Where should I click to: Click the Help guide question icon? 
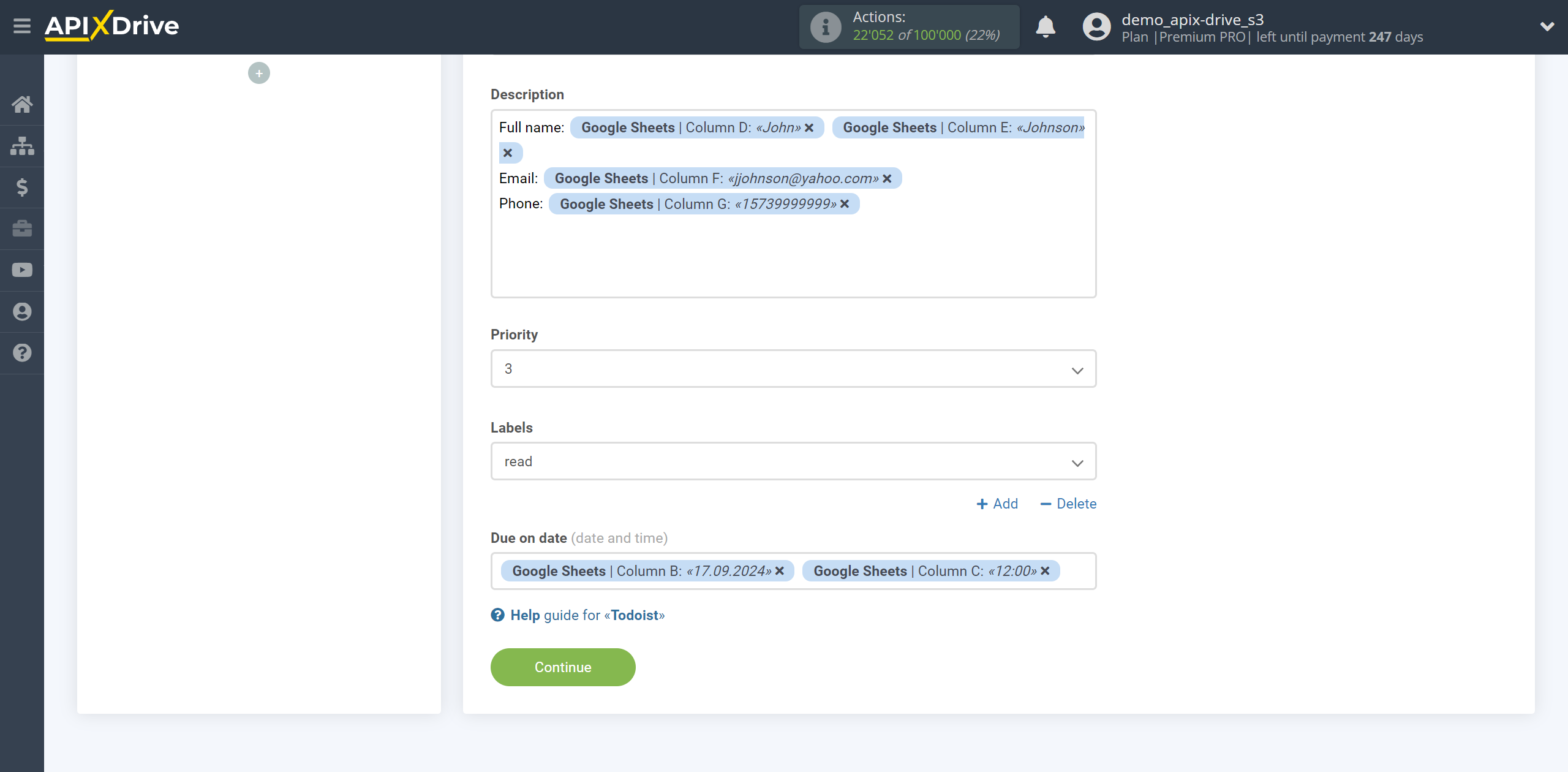point(497,615)
